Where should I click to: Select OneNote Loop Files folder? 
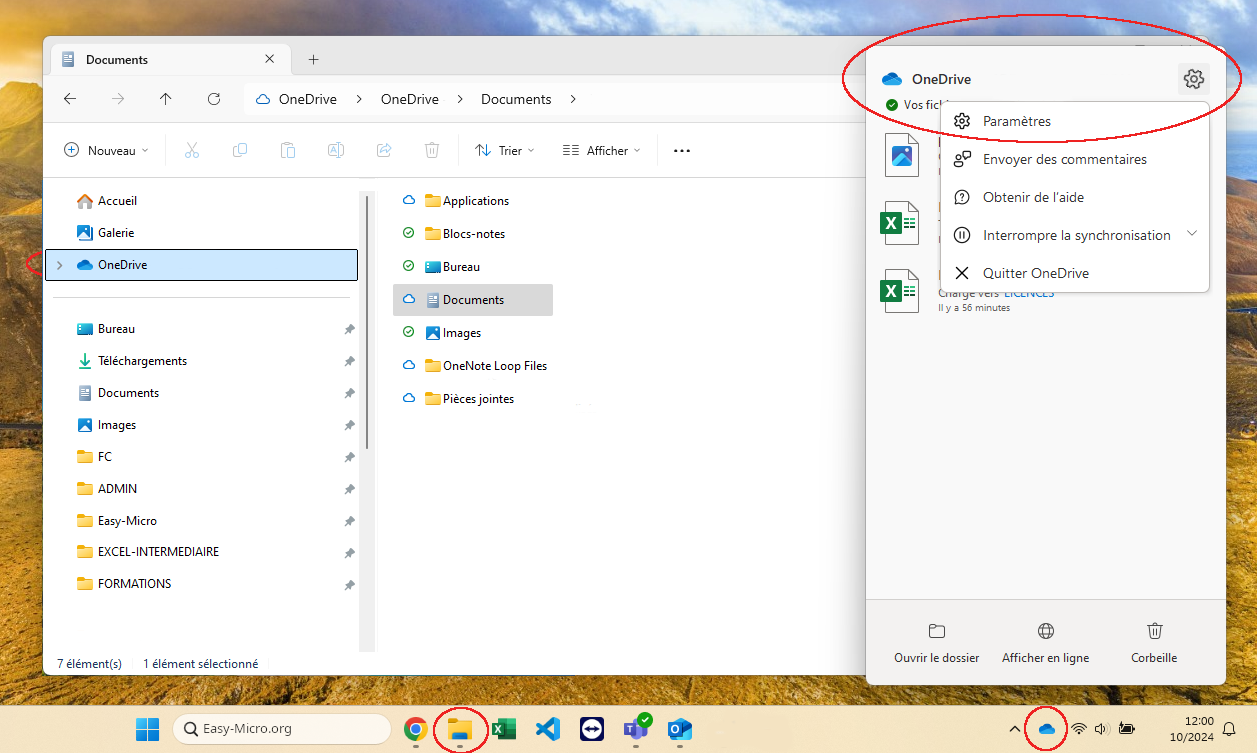coord(485,366)
